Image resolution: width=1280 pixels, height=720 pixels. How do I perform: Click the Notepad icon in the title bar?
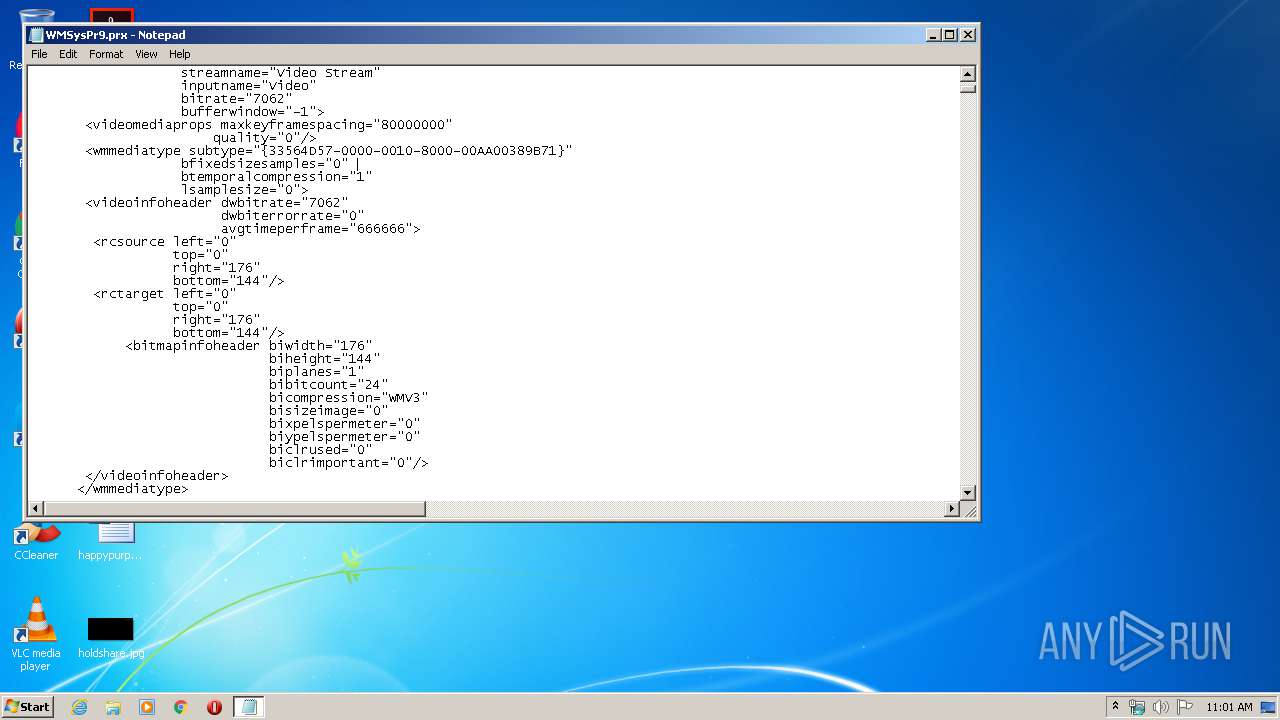[x=36, y=35]
